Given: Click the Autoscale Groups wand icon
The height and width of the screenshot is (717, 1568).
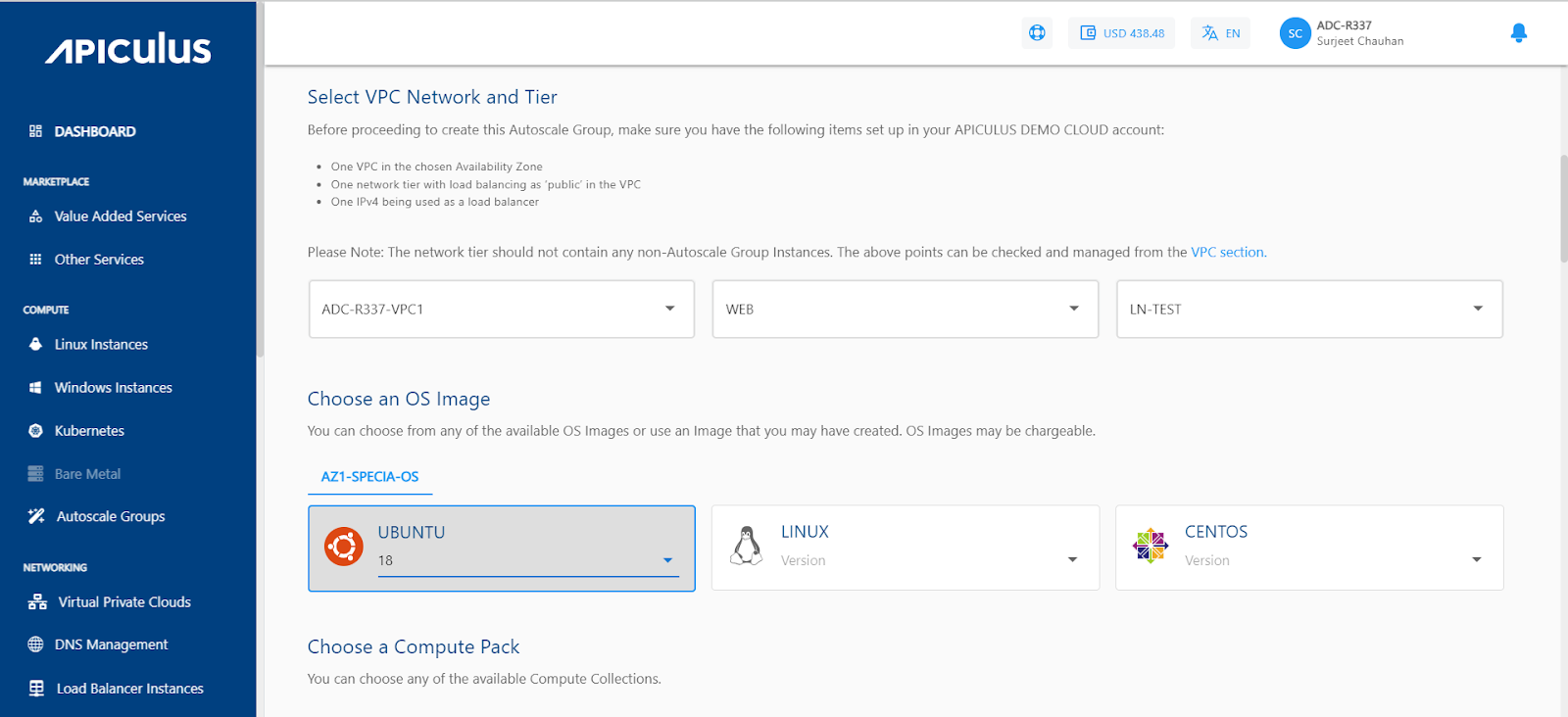Looking at the screenshot, I should (x=36, y=516).
